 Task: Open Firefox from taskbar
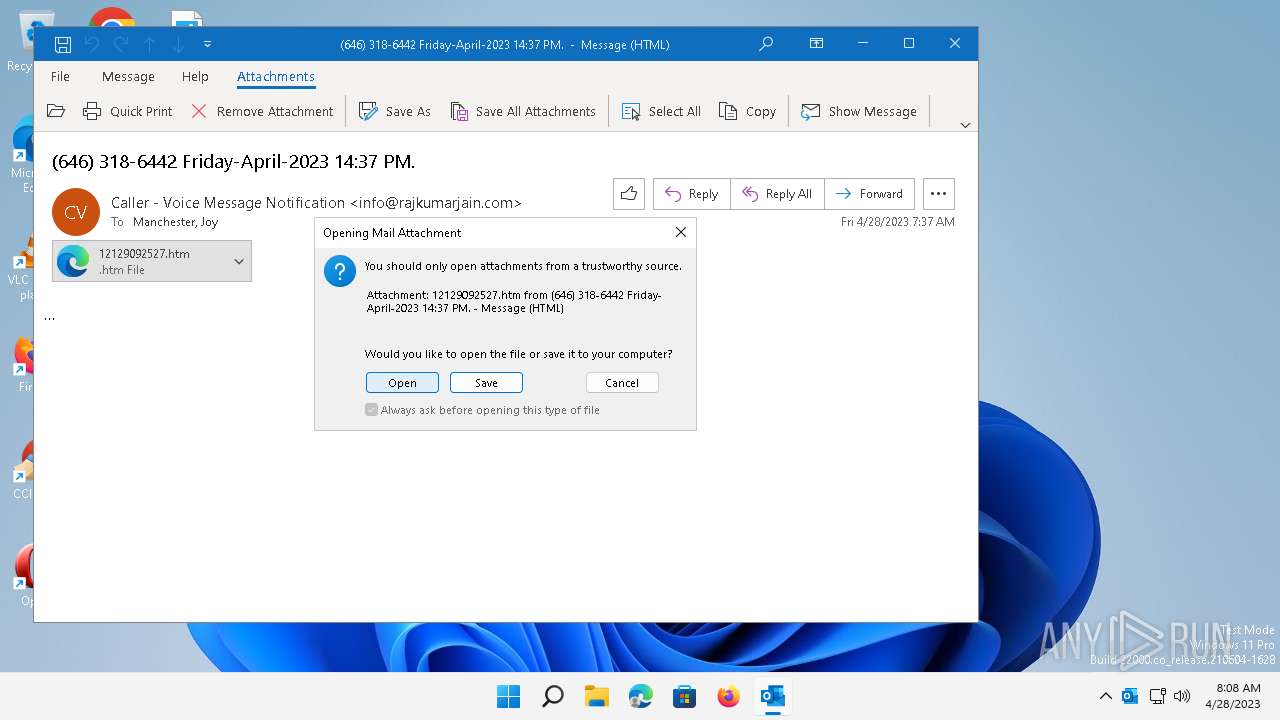pyautogui.click(x=728, y=696)
